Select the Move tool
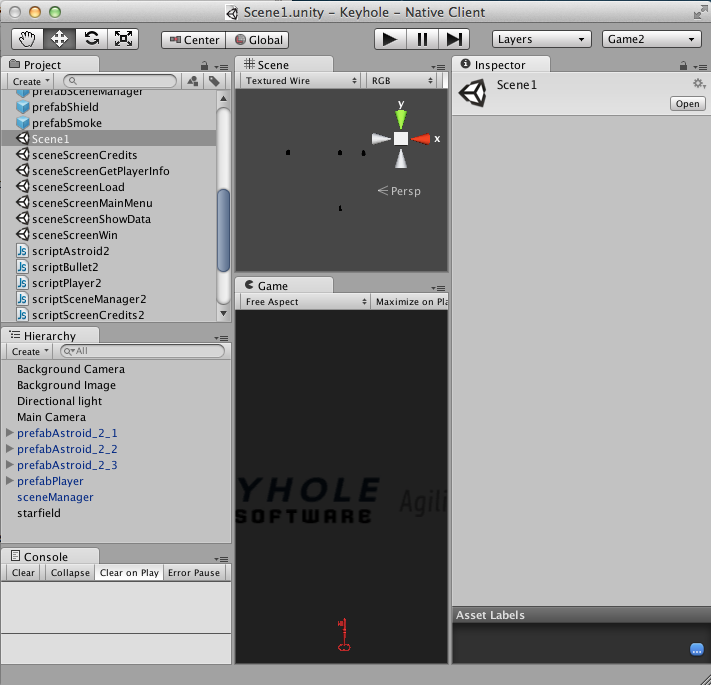Screen dimensions: 711x685 click(59, 39)
